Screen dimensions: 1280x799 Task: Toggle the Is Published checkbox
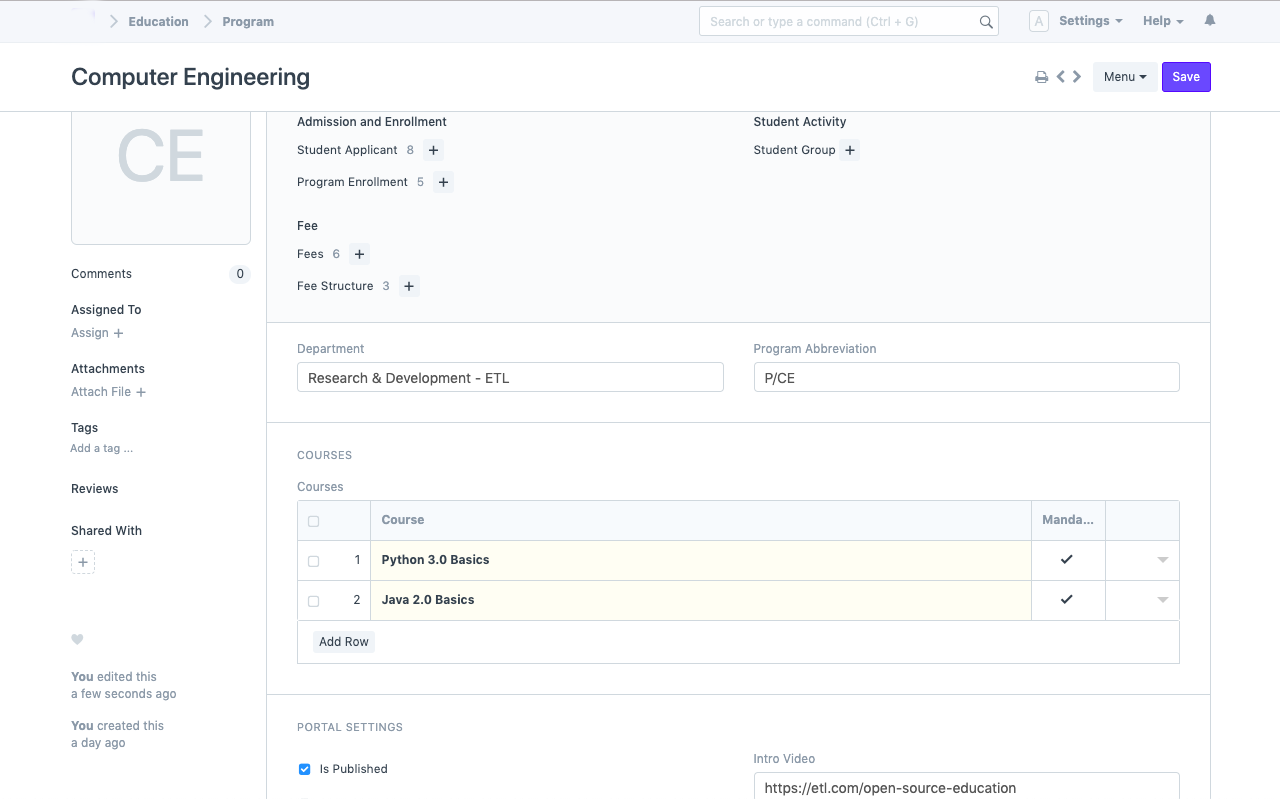(305, 769)
